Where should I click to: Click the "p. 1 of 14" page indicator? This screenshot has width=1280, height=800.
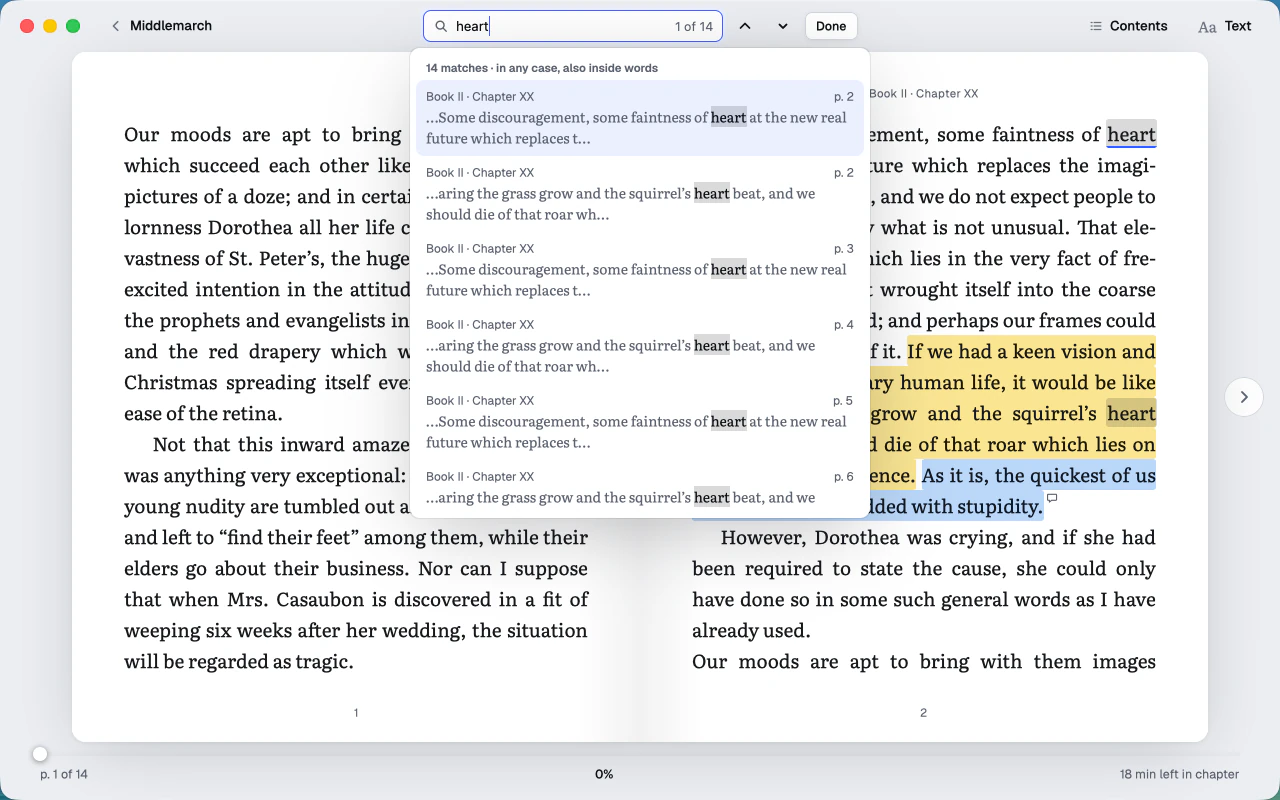click(x=64, y=774)
